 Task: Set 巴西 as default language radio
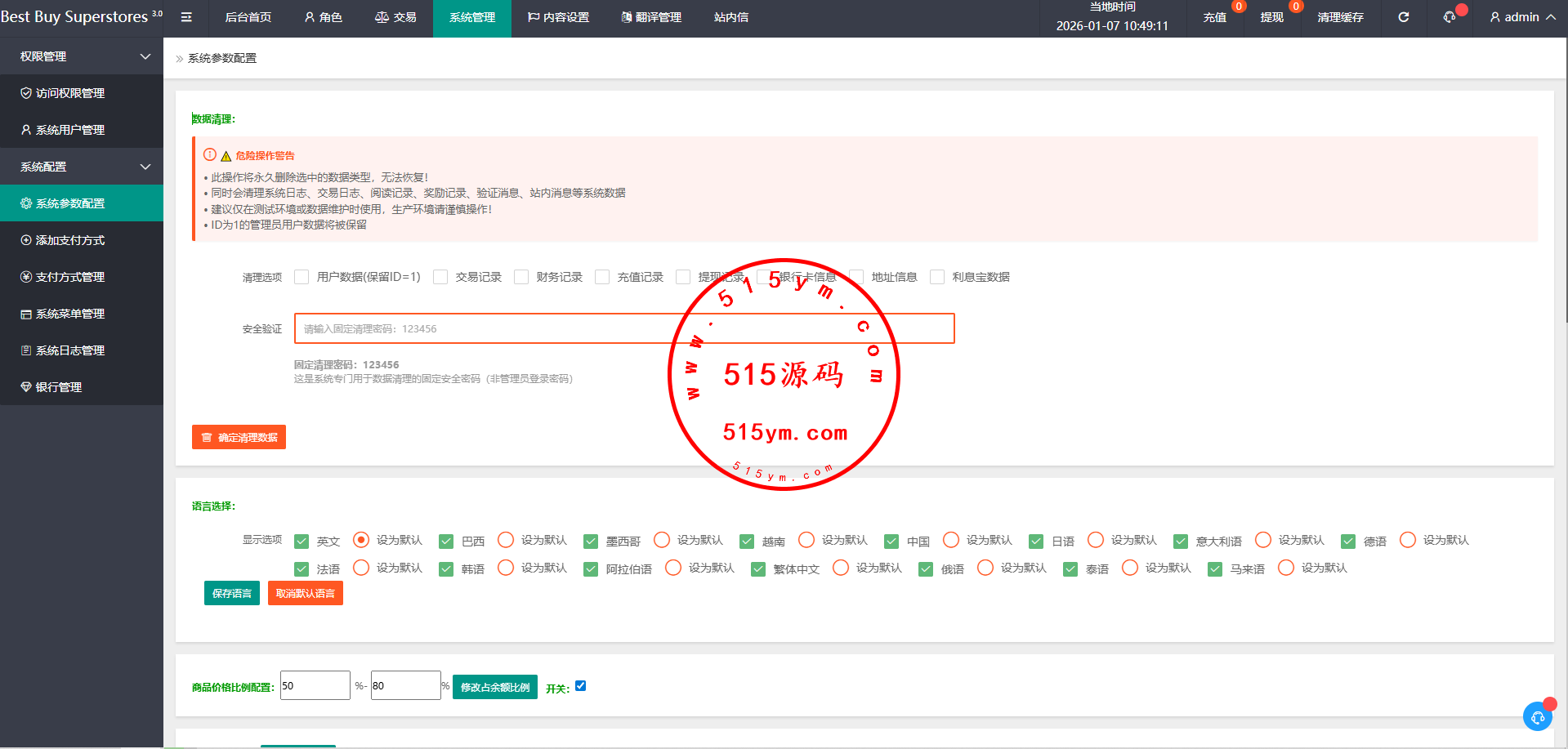tap(506, 540)
